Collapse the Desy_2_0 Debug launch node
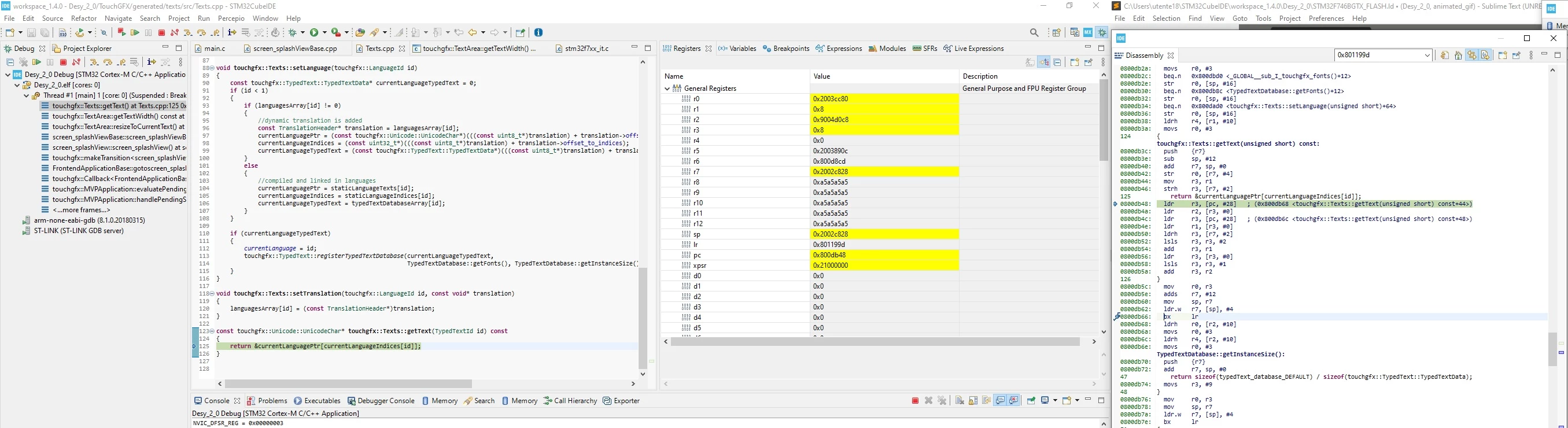Image resolution: width=1568 pixels, height=428 pixels. coord(8,75)
